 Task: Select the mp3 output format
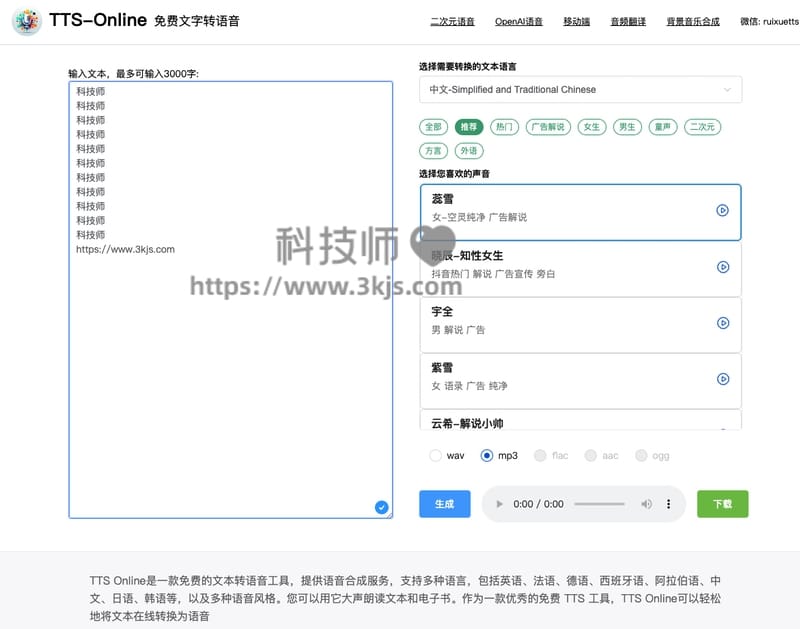[x=499, y=455]
